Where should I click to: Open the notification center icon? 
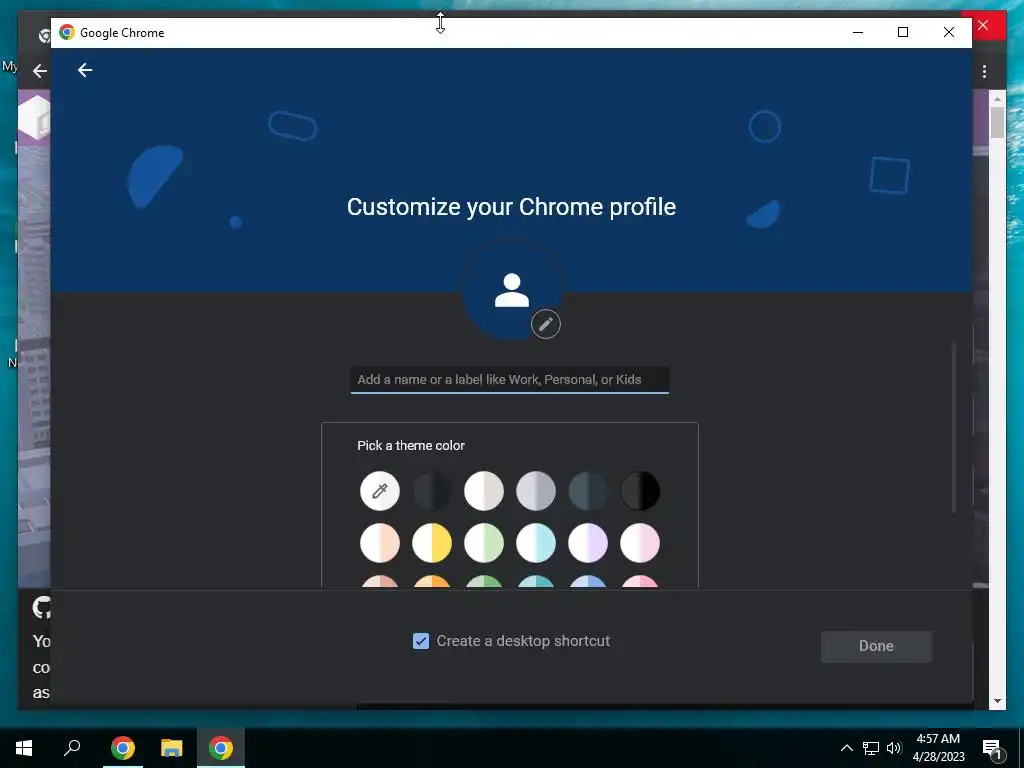[992, 748]
